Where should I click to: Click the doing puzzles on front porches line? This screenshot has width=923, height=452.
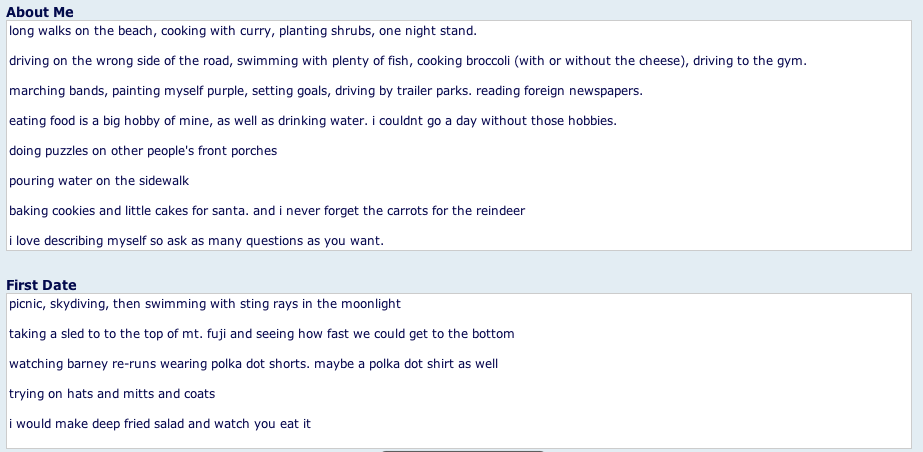(142, 151)
